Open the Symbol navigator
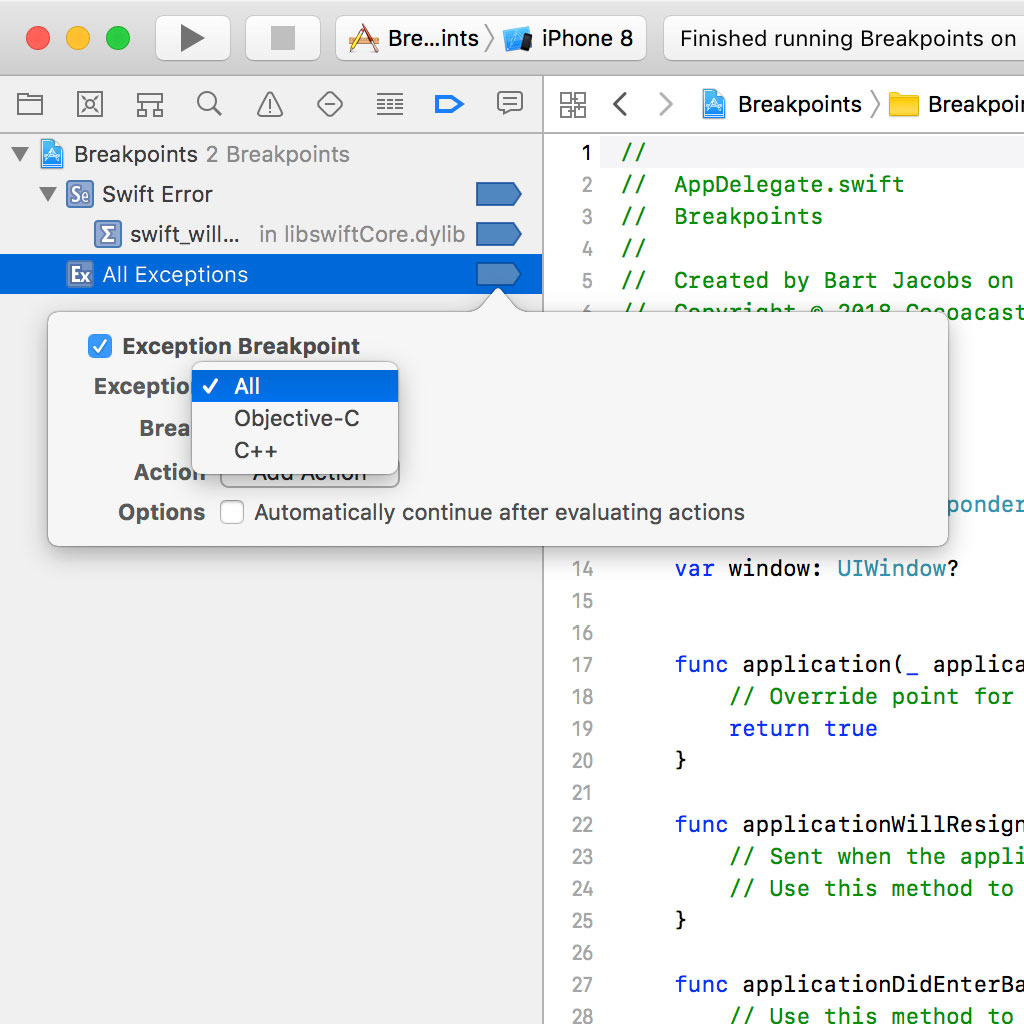The width and height of the screenshot is (1024, 1024). tap(149, 104)
